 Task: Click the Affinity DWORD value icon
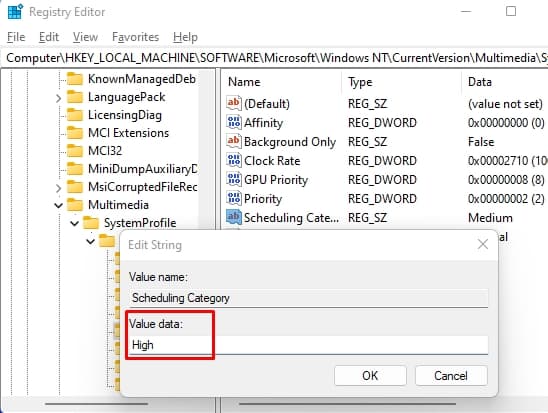pos(234,122)
